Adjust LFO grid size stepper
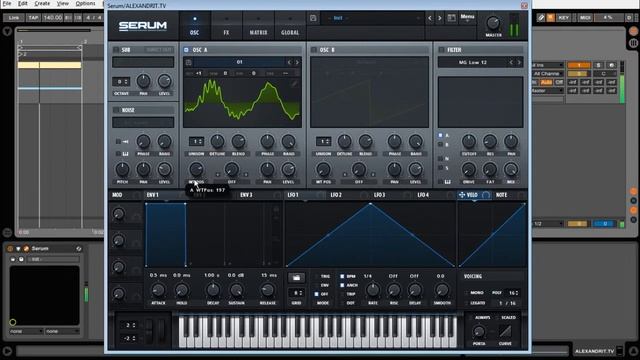 tap(296, 293)
